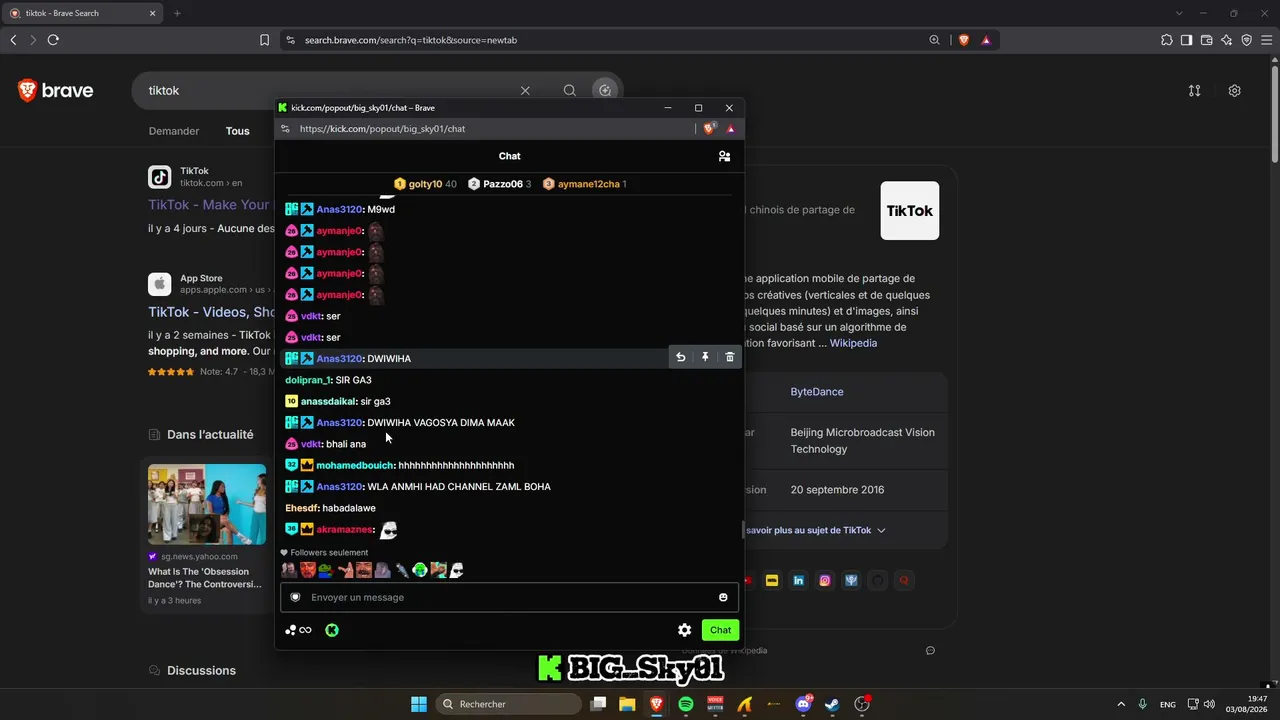Image resolution: width=1280 pixels, height=720 pixels.
Task: Focus the 'Envoyer un message' chat input
Action: tap(509, 597)
